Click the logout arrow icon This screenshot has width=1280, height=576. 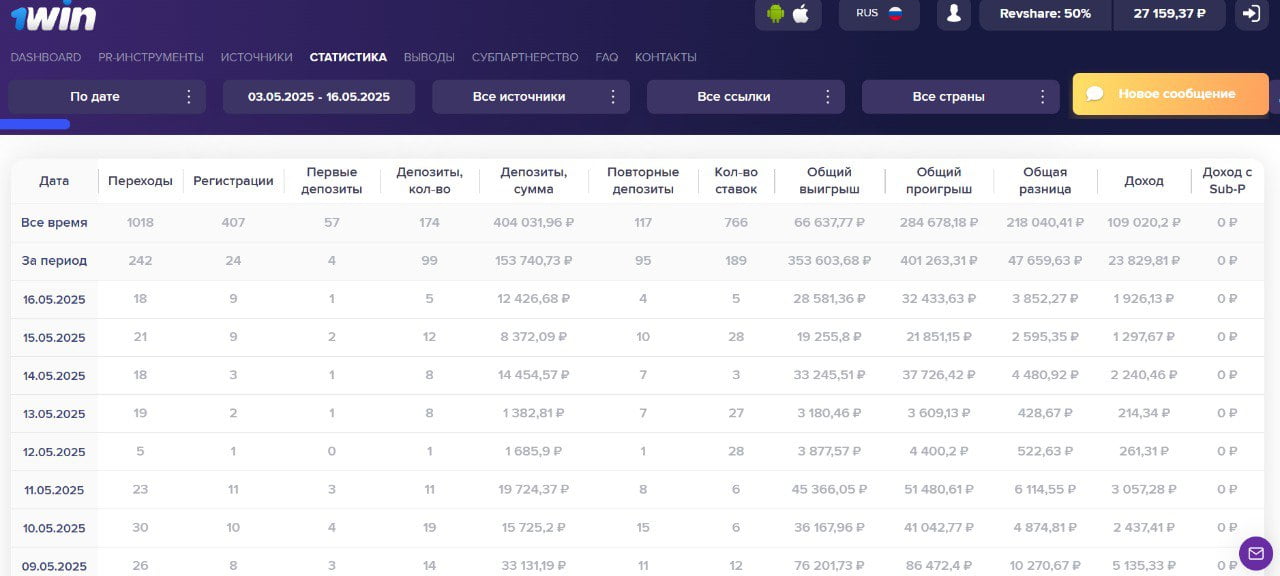point(1251,14)
